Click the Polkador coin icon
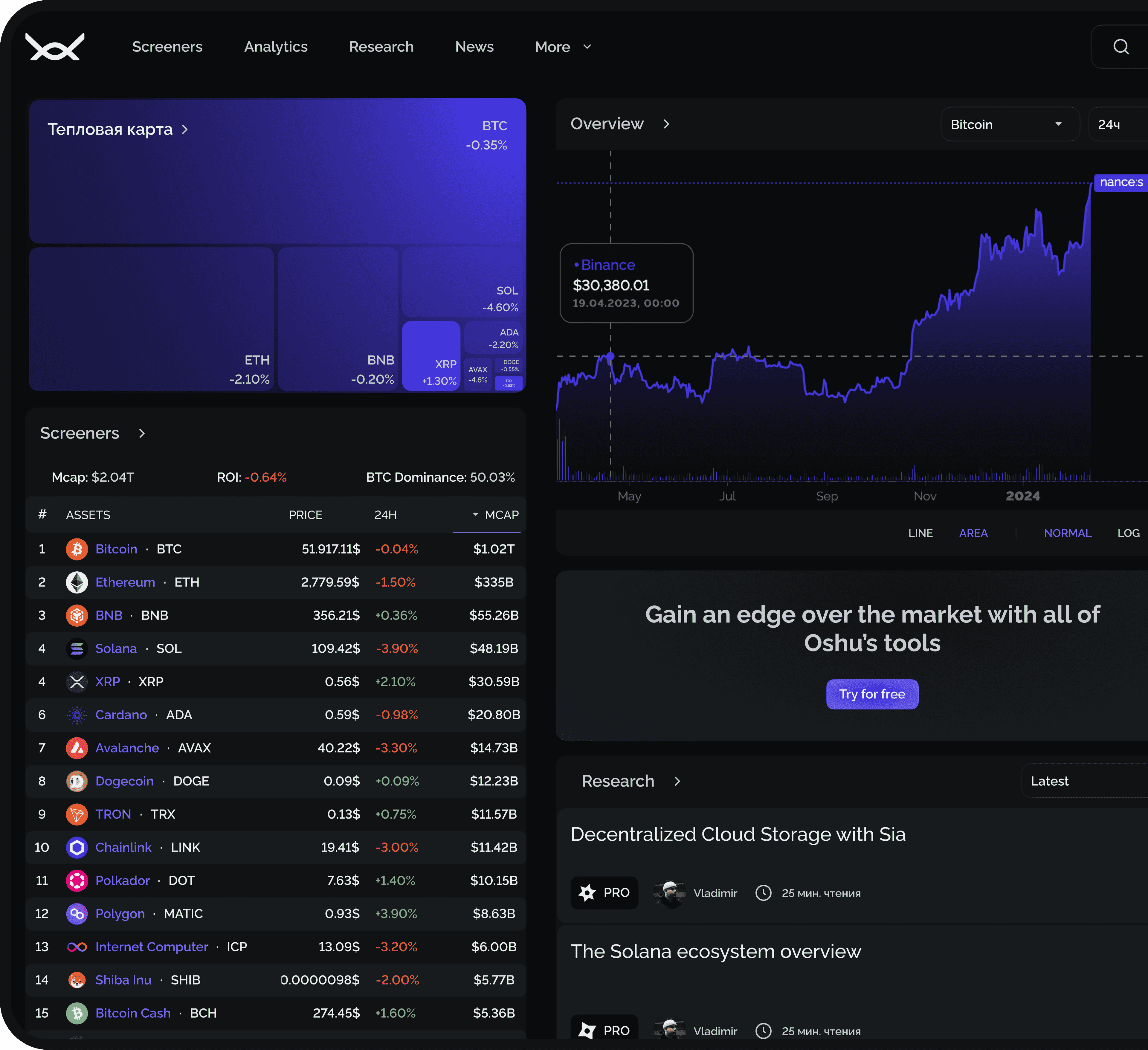1148x1050 pixels. click(x=77, y=880)
